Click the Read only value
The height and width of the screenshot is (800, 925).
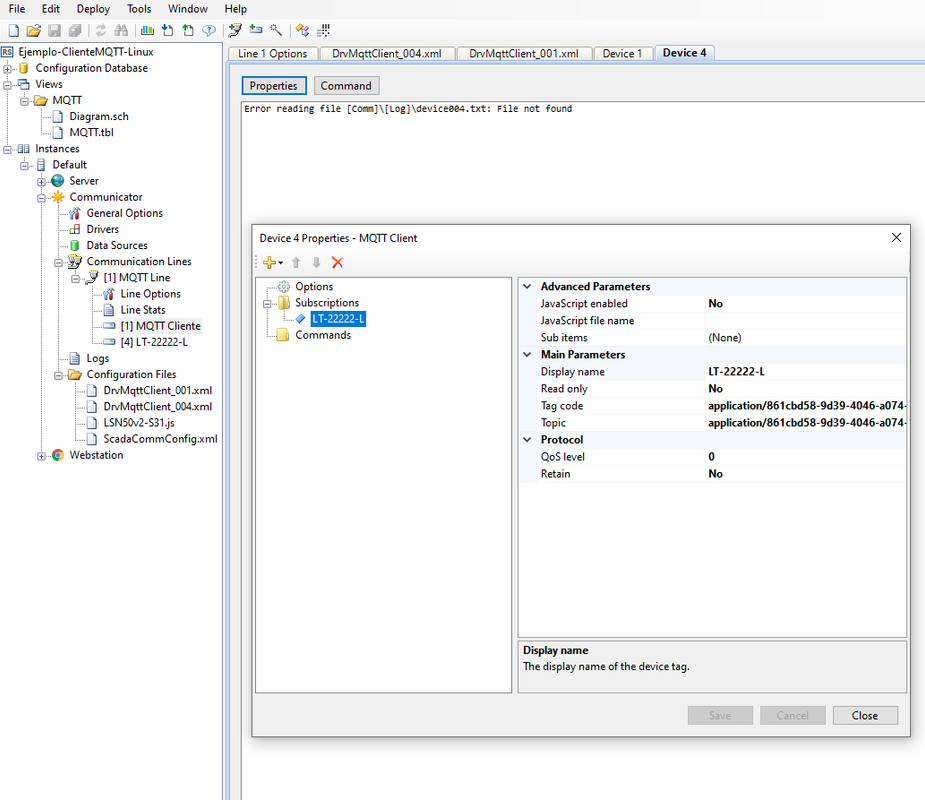(x=805, y=389)
